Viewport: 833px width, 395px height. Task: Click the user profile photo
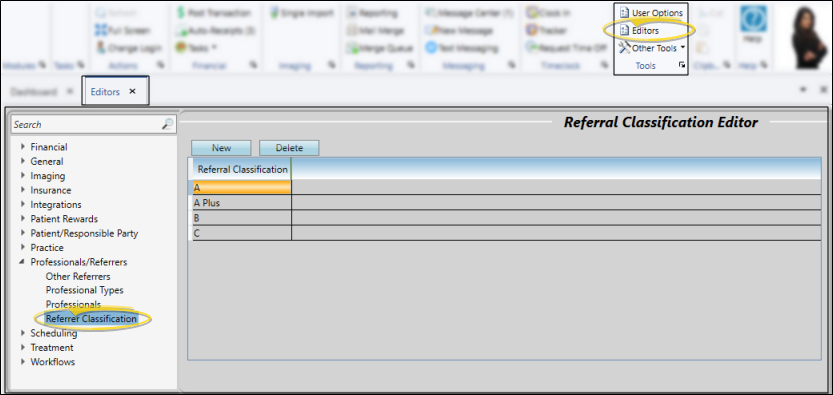pos(805,36)
